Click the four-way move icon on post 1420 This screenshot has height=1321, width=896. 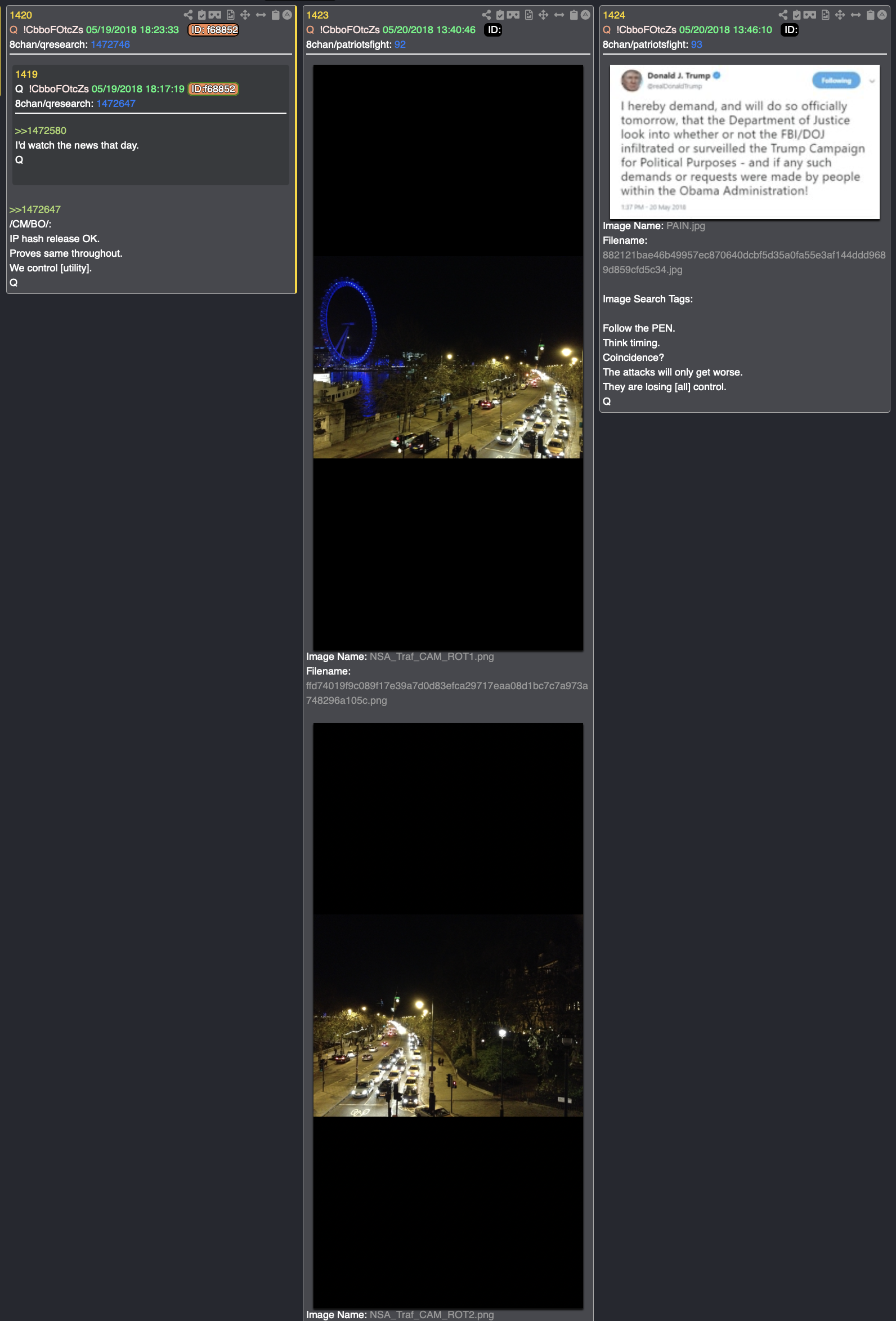tap(245, 15)
